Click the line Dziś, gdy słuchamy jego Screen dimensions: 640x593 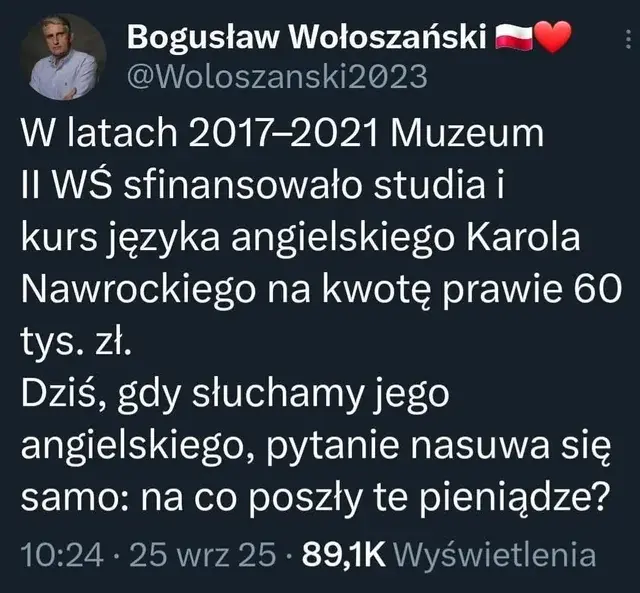click(235, 396)
